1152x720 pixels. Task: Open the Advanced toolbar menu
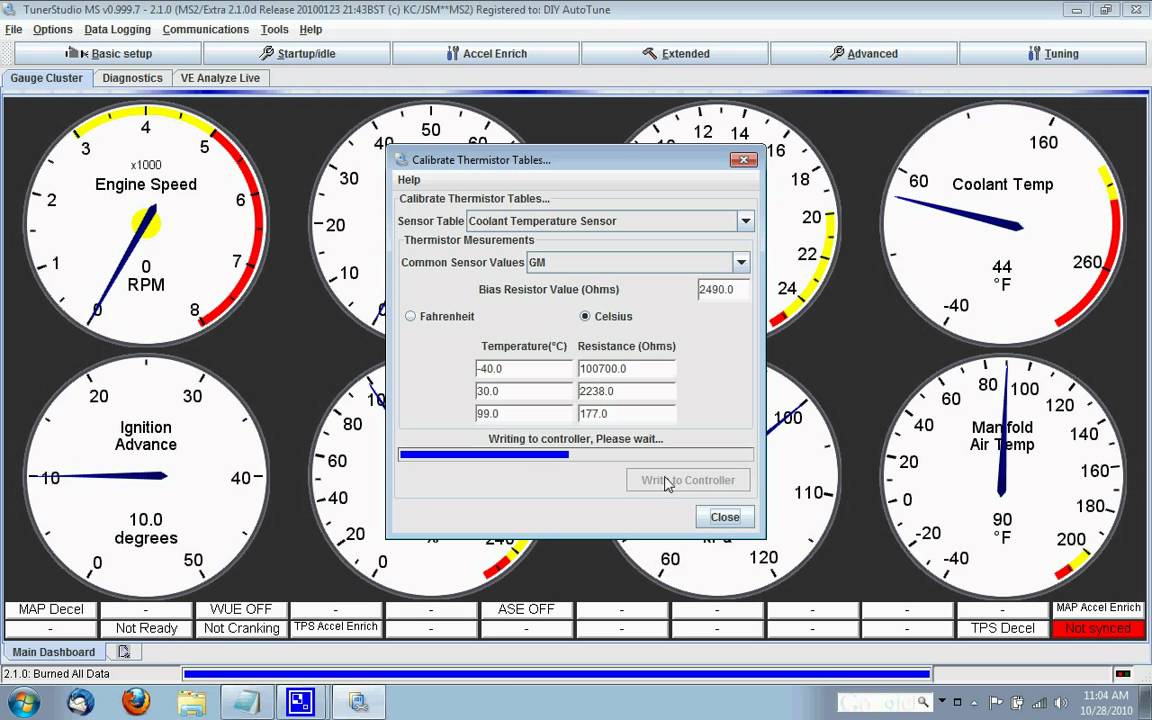[863, 54]
